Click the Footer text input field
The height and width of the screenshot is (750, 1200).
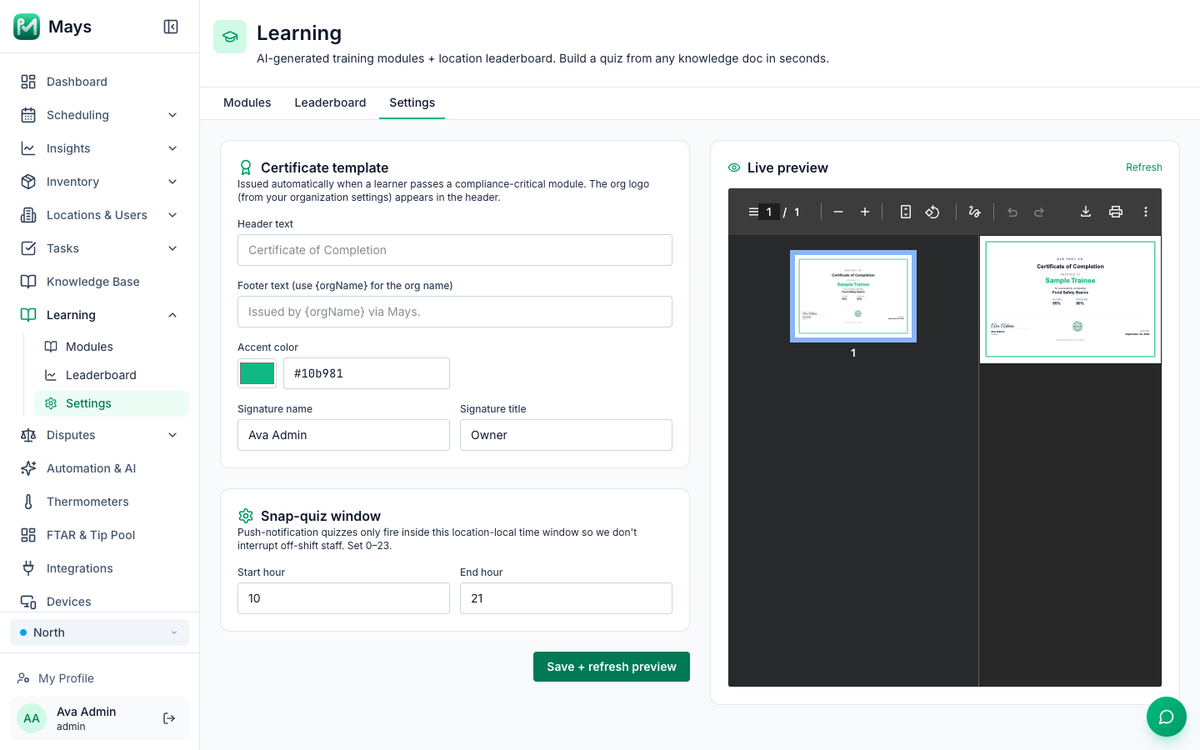coord(455,312)
